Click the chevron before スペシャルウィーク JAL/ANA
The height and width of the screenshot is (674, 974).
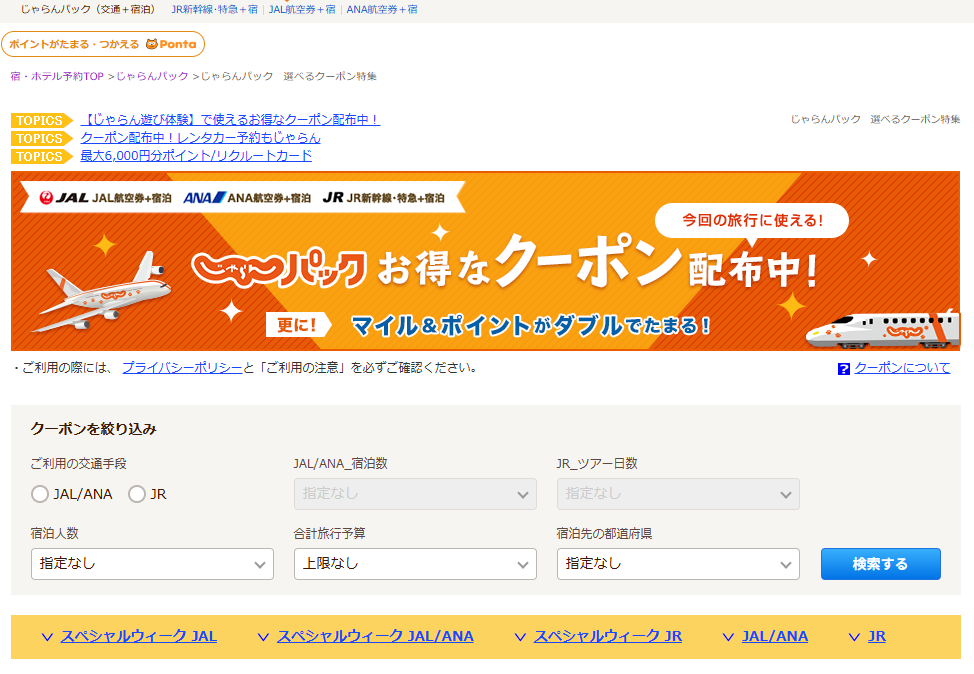(263, 637)
